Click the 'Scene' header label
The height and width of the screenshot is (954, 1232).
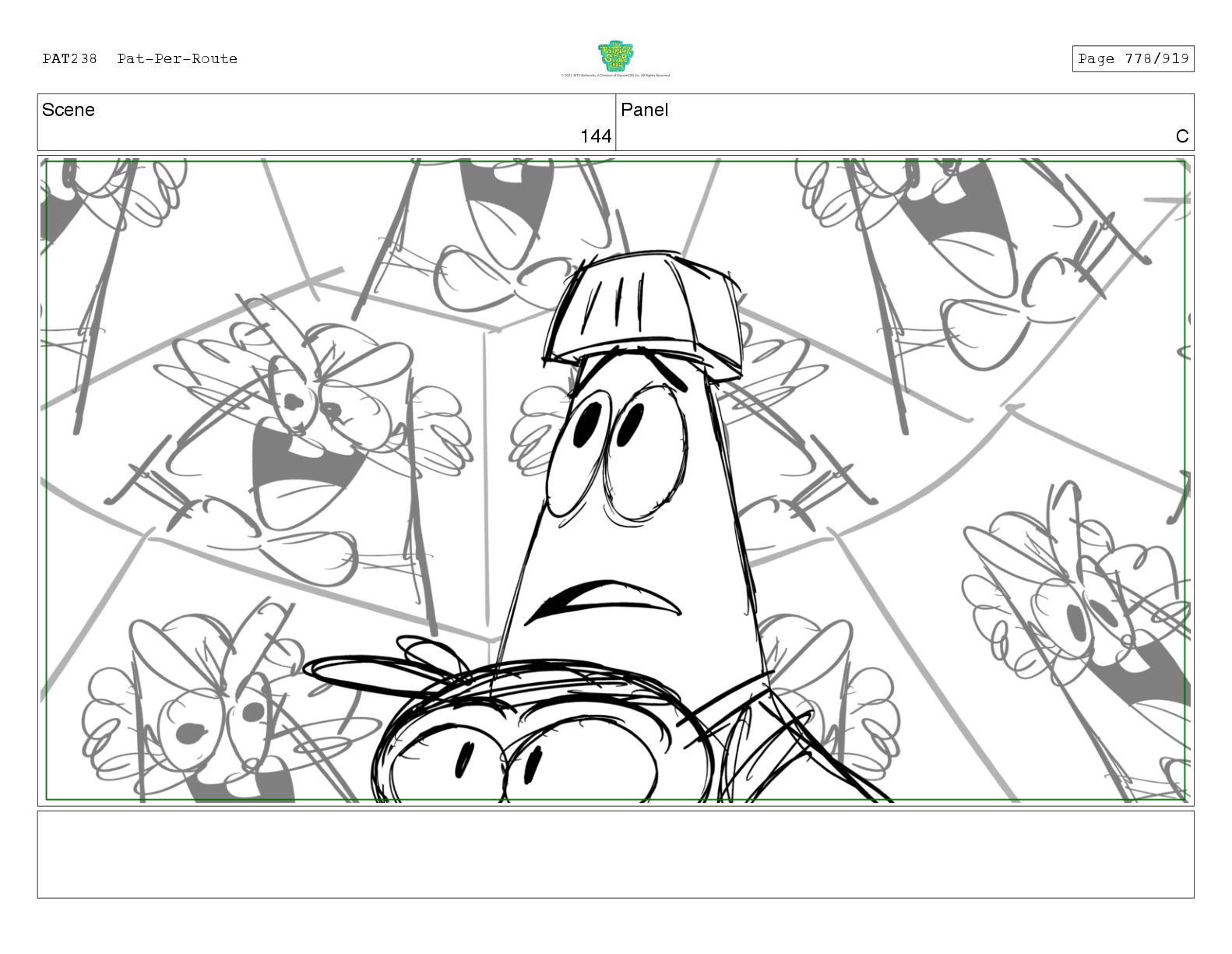point(69,110)
